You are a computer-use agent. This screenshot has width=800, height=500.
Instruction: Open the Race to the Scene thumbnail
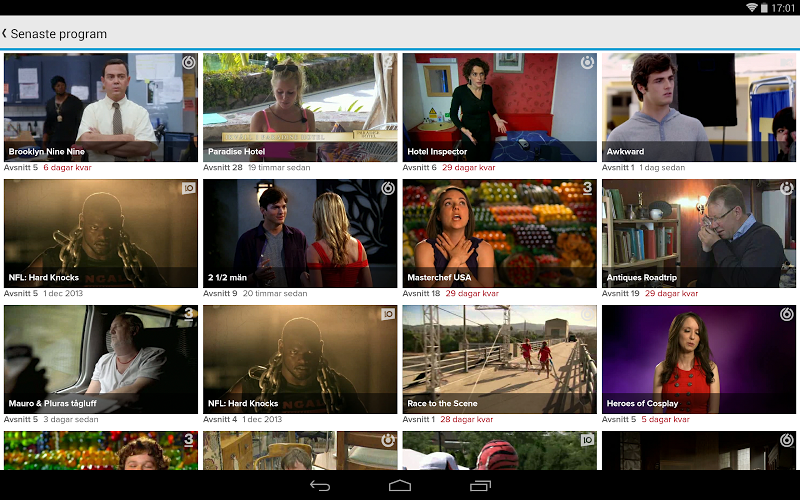tap(499, 359)
